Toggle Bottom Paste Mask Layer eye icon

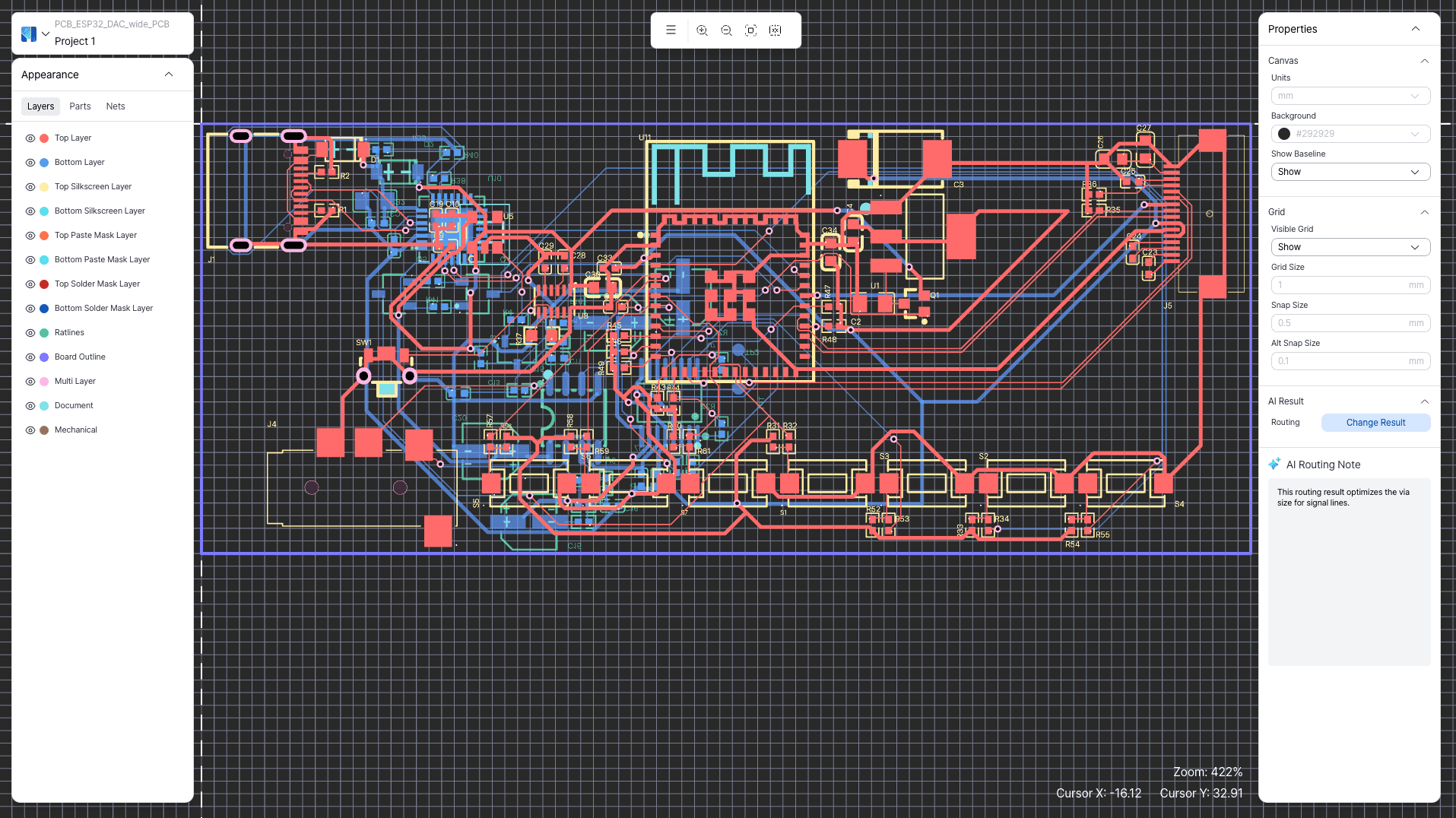coord(30,260)
